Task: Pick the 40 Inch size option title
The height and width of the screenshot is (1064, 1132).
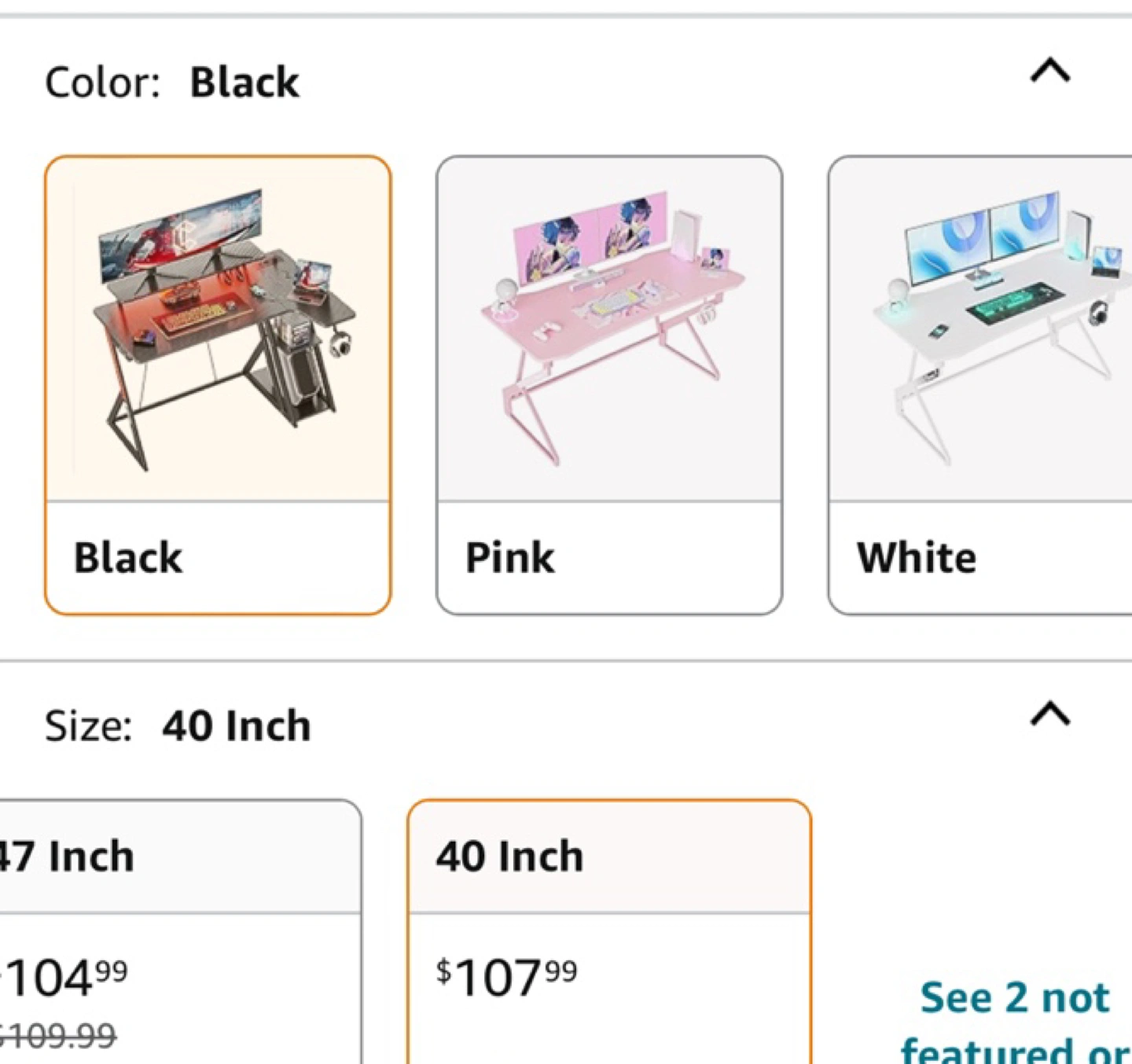Action: [510, 856]
